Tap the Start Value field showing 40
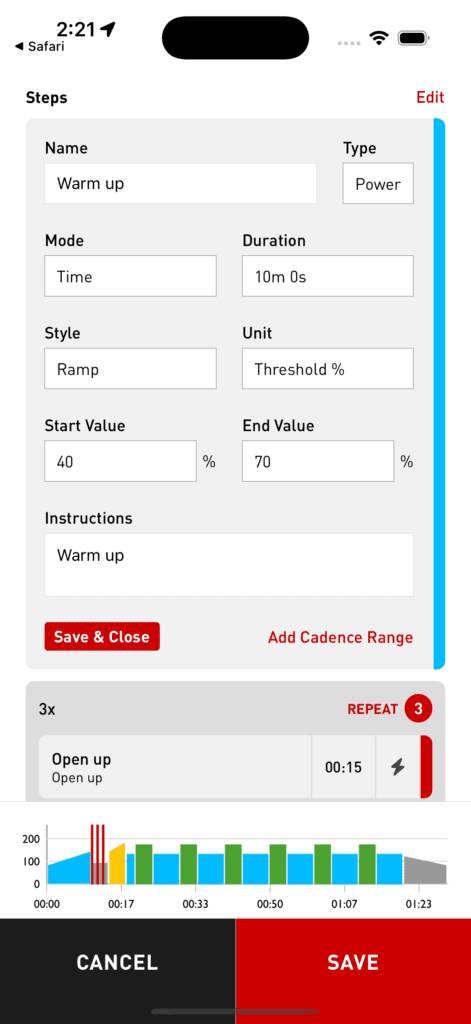Screen dimensions: 471x1024 coord(120,462)
